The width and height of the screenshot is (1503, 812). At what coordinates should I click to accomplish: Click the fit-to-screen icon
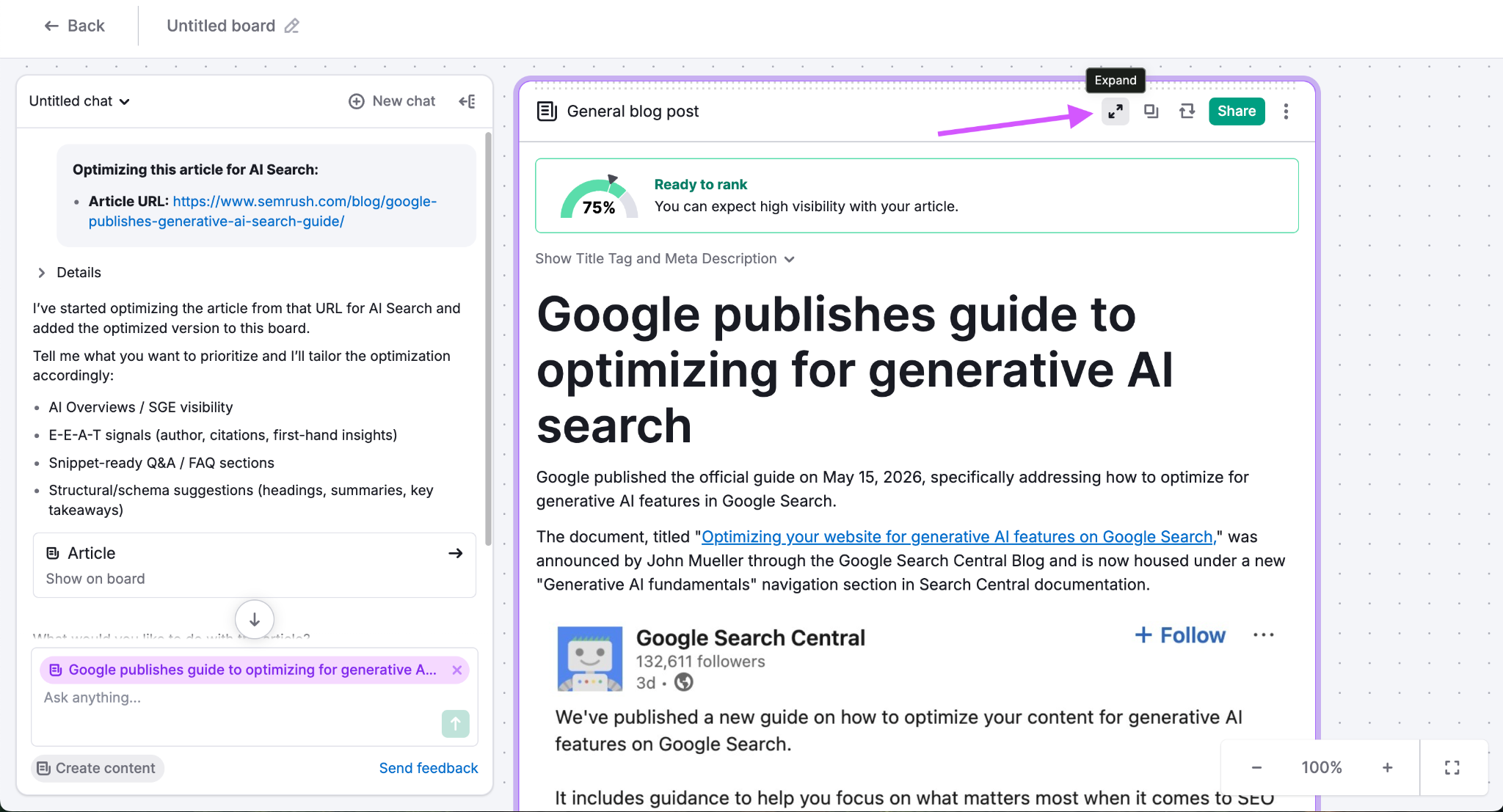point(1452,767)
